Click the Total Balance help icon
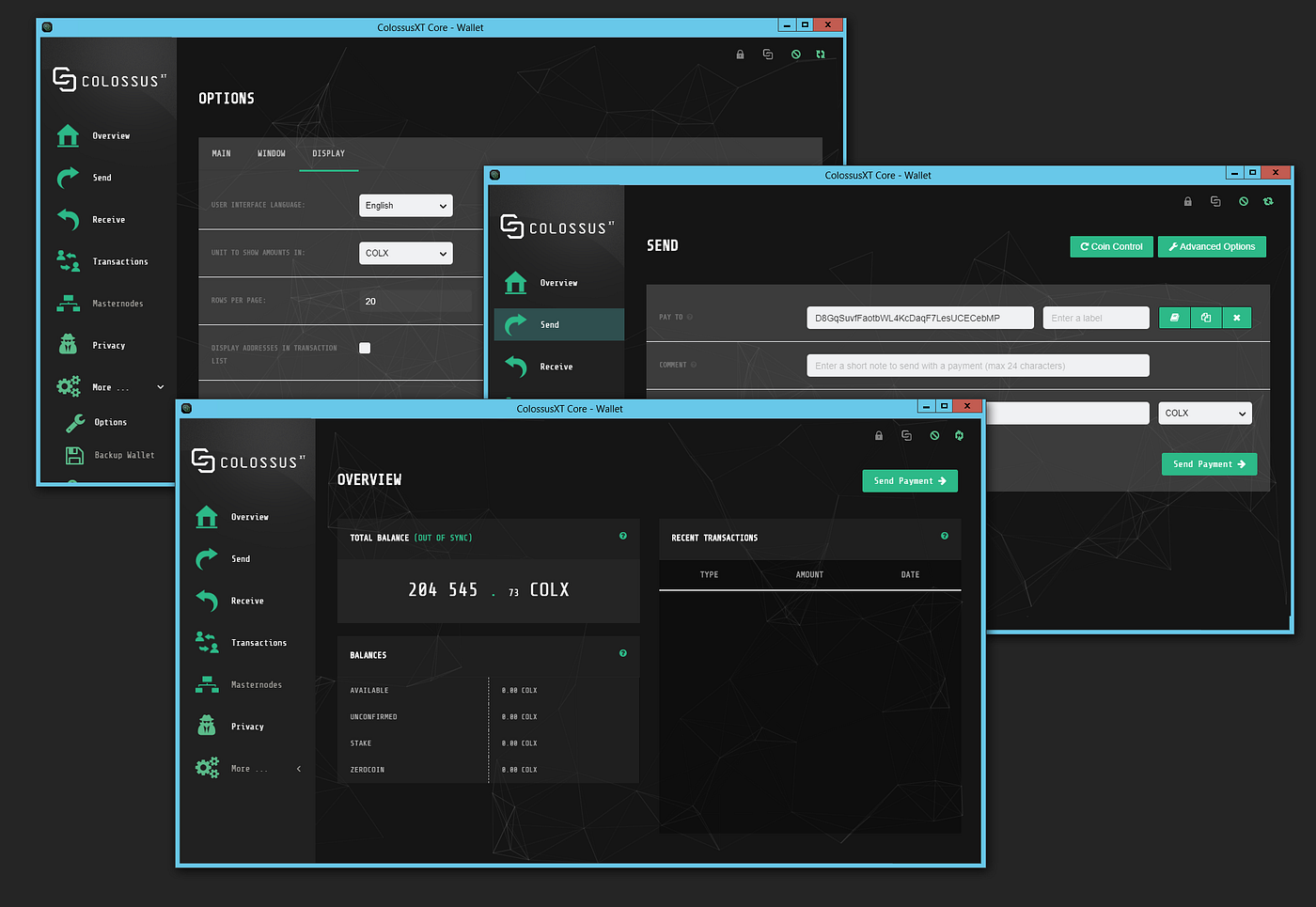Screen dimensions: 1316x907 tap(623, 536)
